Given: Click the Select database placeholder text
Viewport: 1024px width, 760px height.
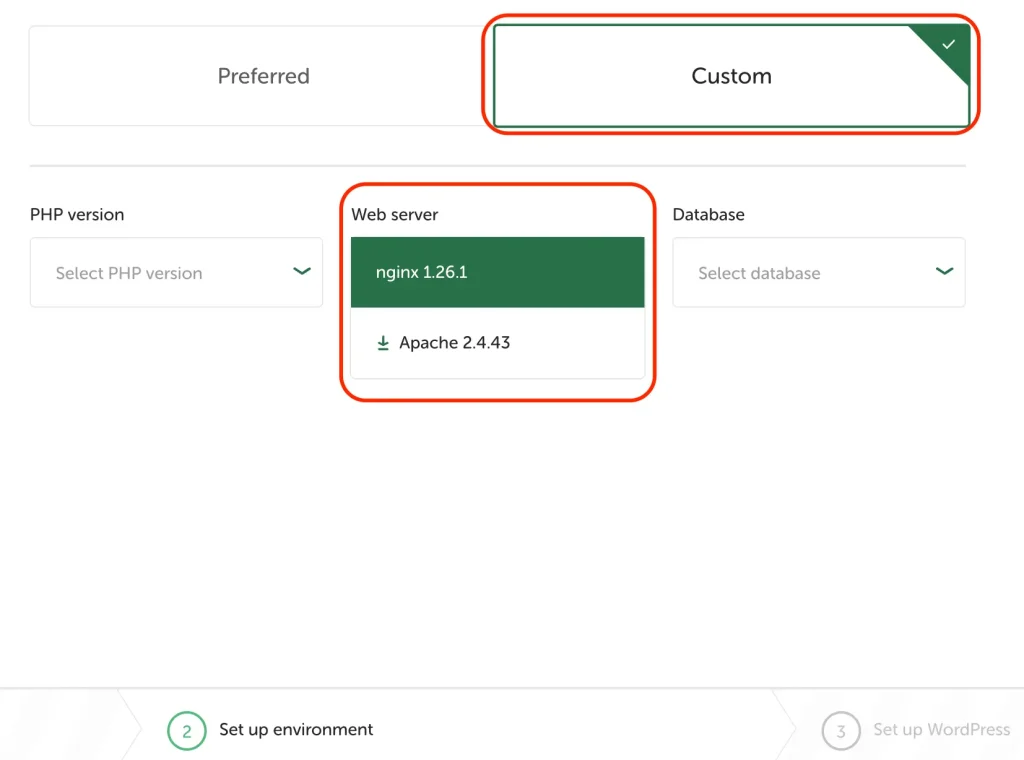Looking at the screenshot, I should [759, 273].
